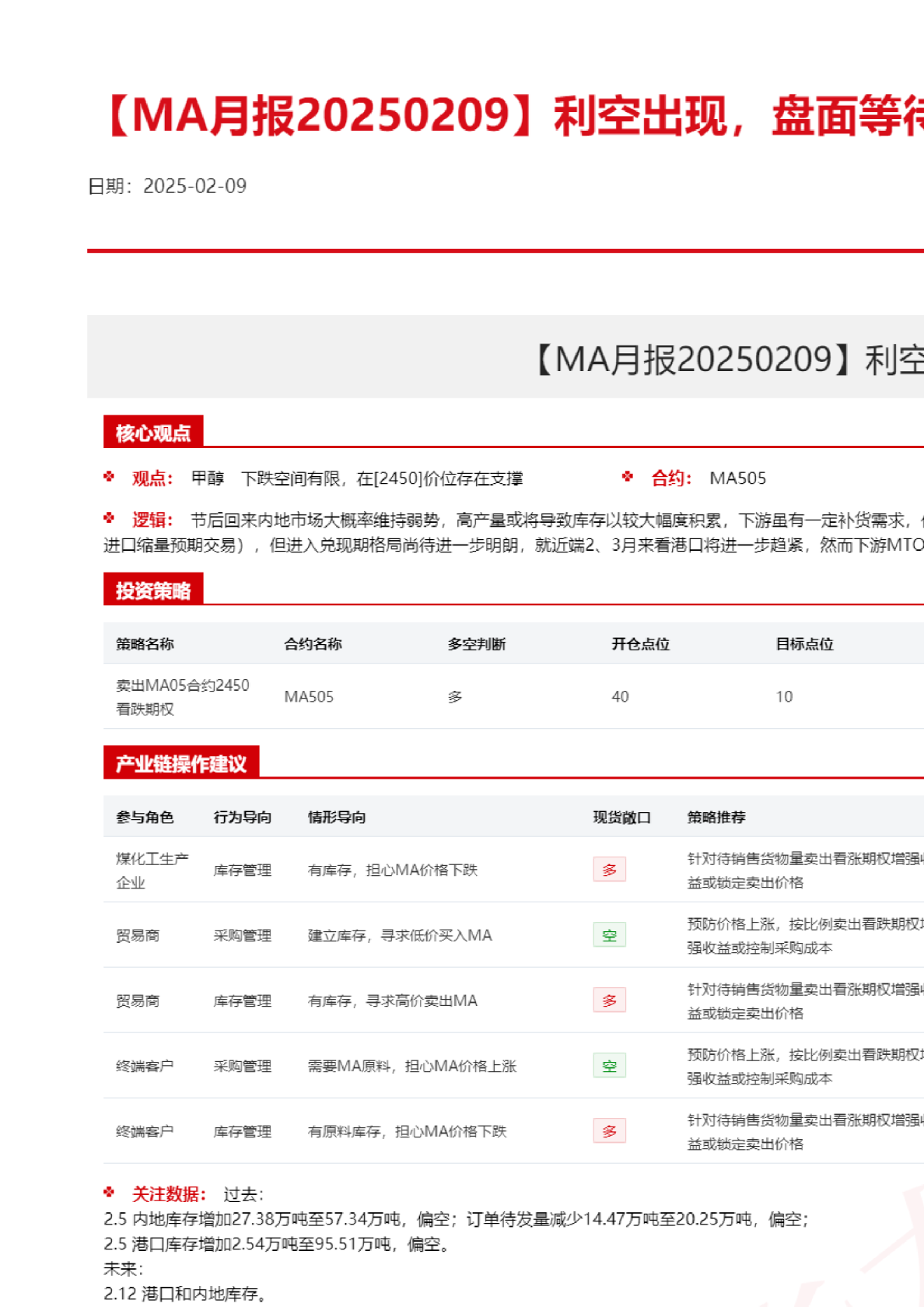
Task: Click the red bullet icon beside 关注数据
Action: tap(109, 1193)
